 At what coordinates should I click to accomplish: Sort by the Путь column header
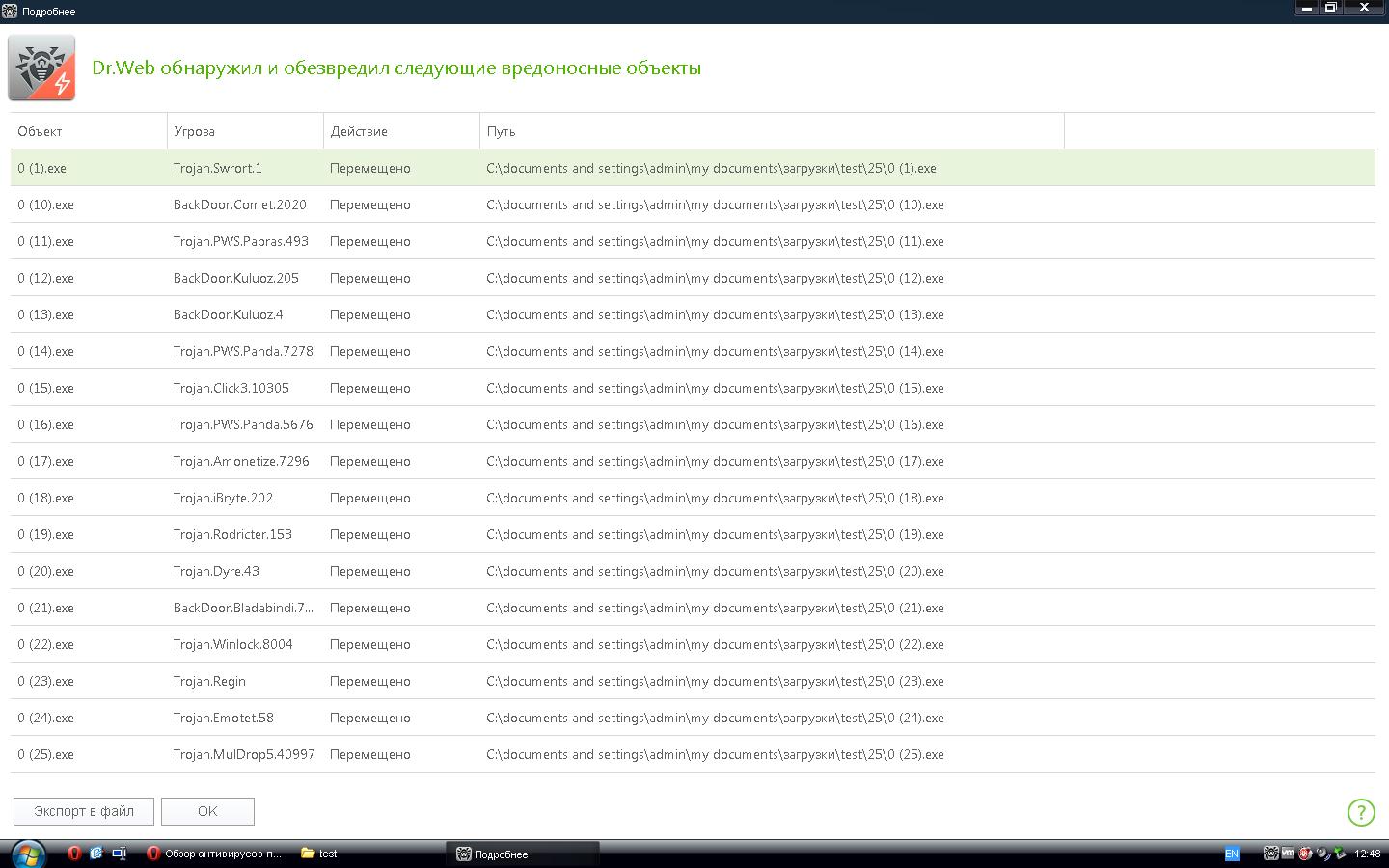pyautogui.click(x=772, y=131)
